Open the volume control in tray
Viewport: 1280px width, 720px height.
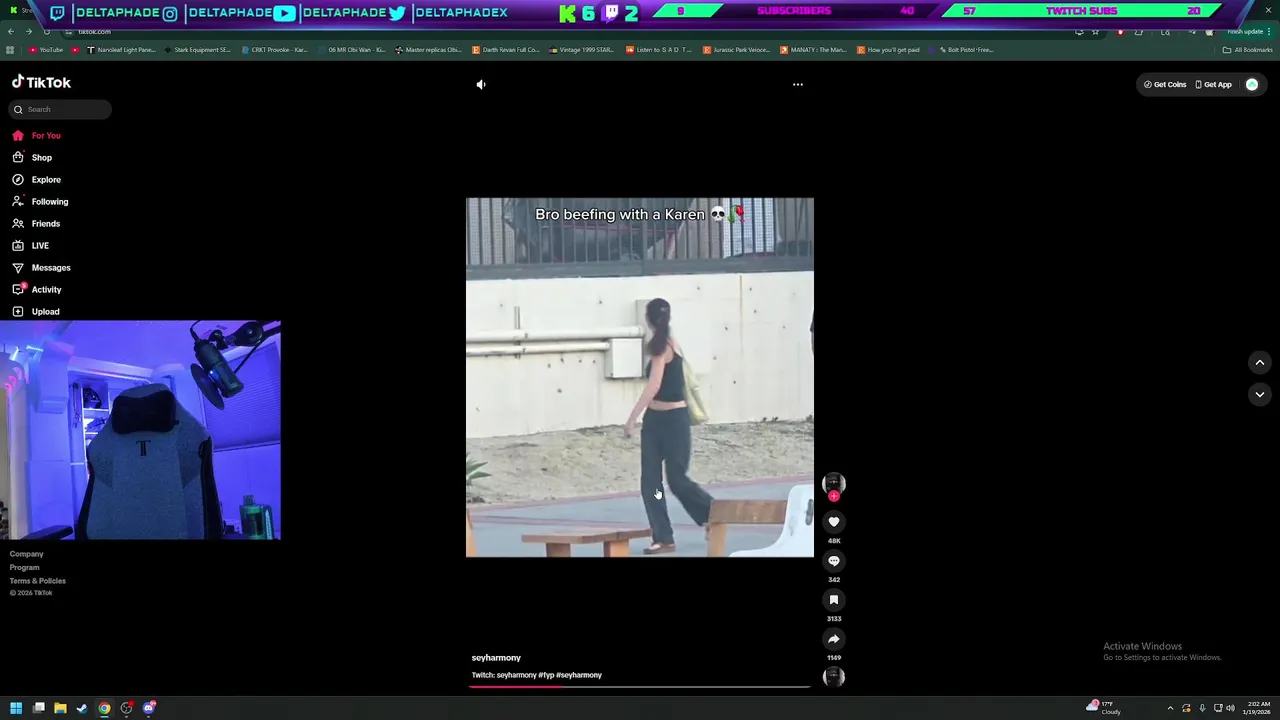coord(1230,708)
